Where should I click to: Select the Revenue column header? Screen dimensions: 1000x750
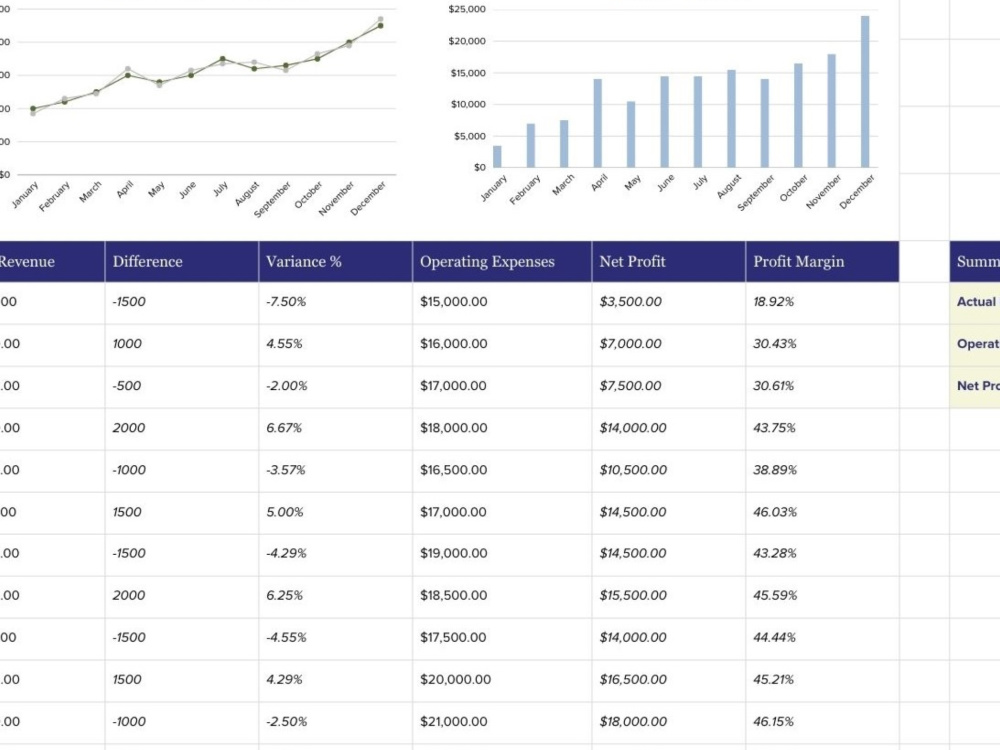coord(52,261)
